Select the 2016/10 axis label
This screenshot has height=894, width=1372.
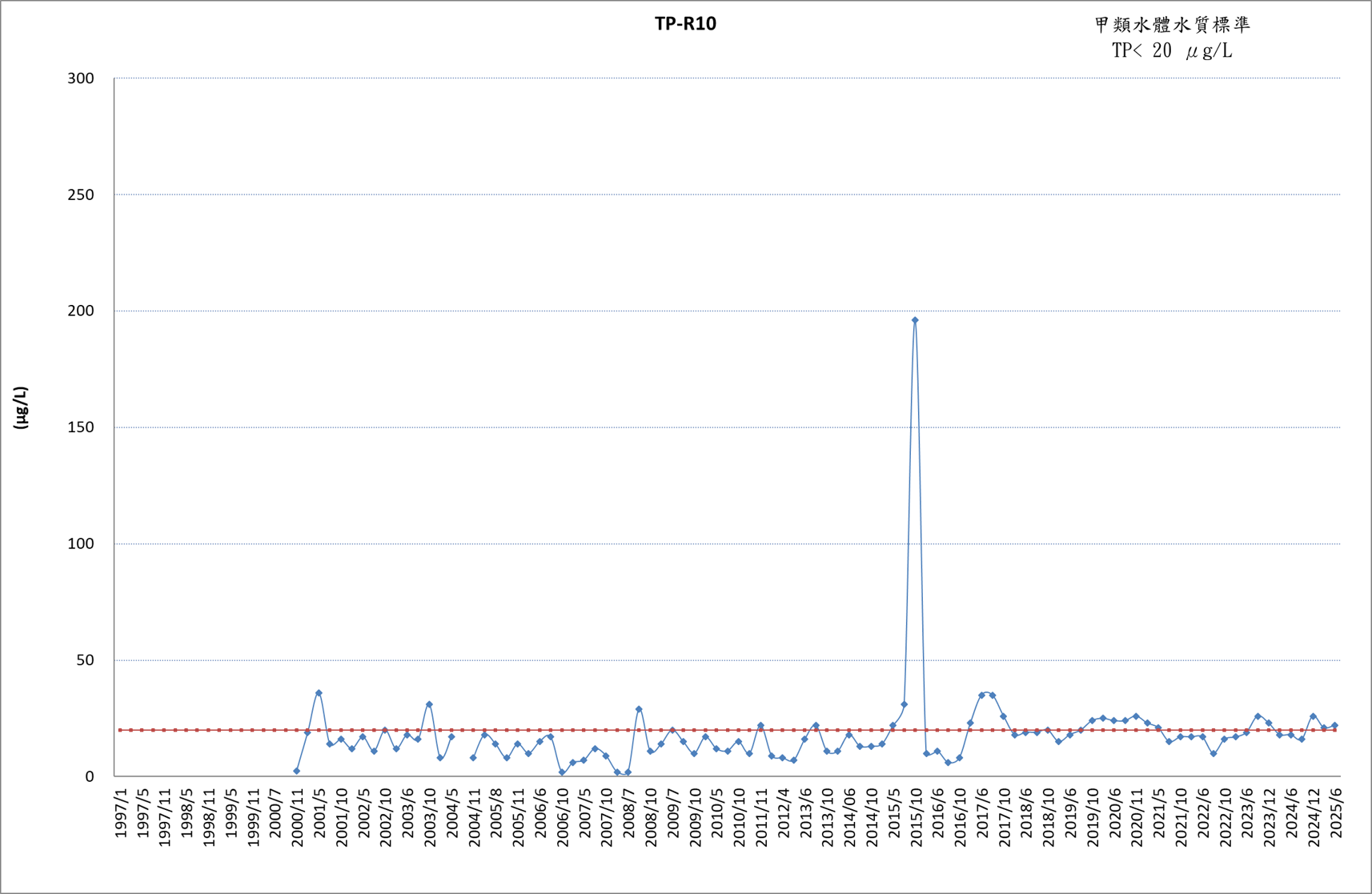click(x=960, y=817)
